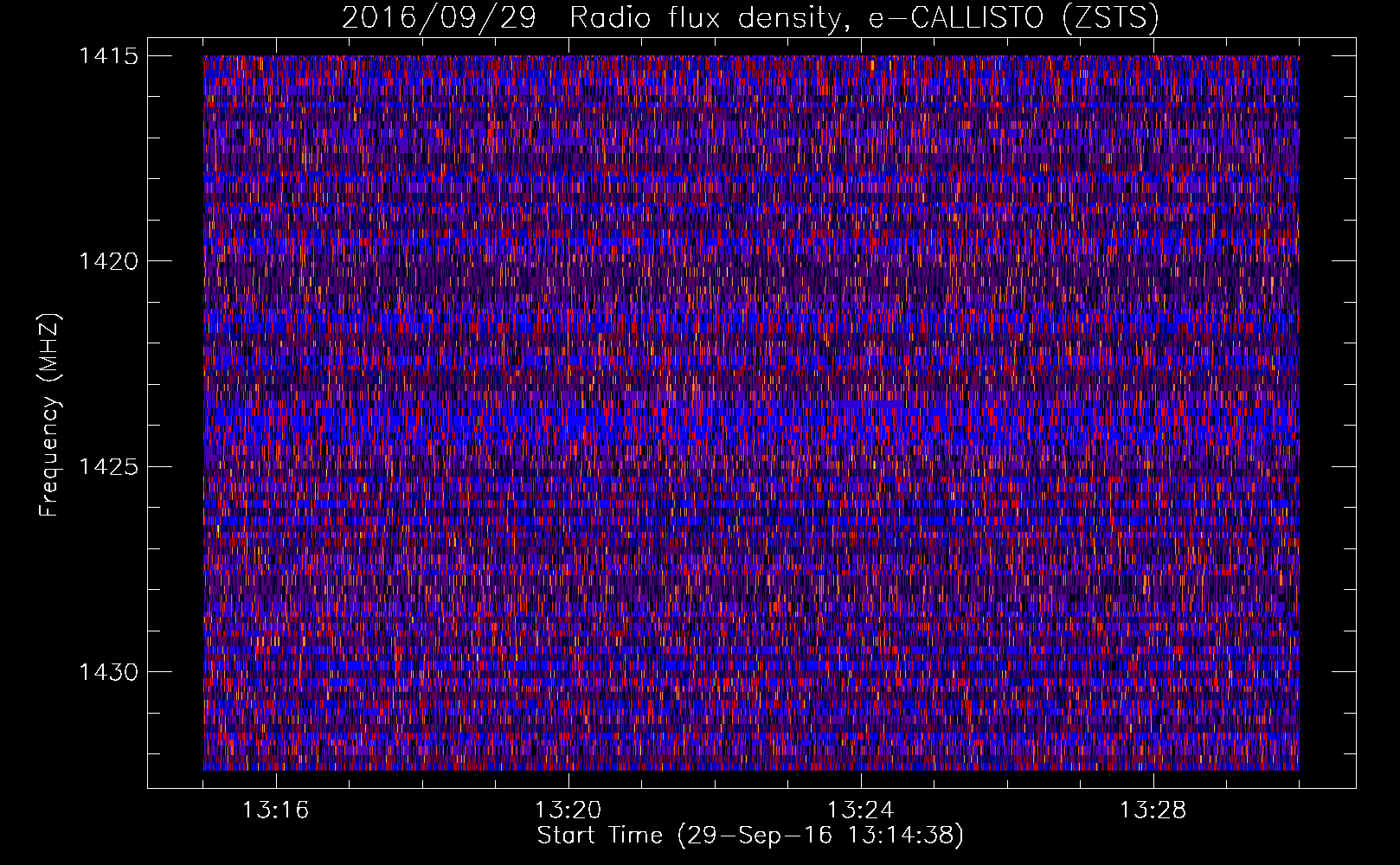1400x865 pixels.
Task: Click the 13:24 time axis label
Action: click(861, 811)
